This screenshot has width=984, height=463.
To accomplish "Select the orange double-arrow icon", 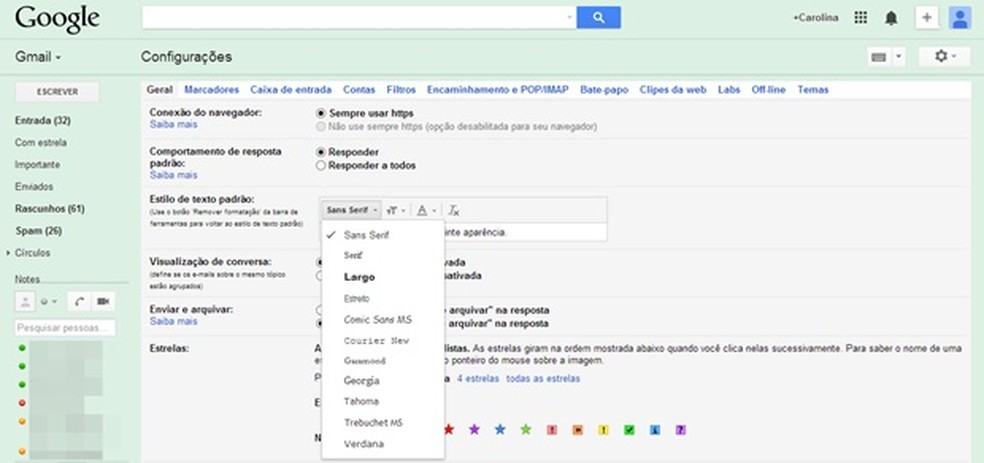I will click(x=577, y=430).
